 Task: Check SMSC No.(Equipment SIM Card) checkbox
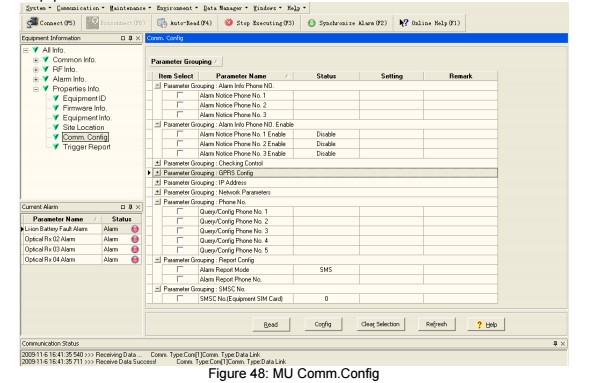tap(180, 298)
